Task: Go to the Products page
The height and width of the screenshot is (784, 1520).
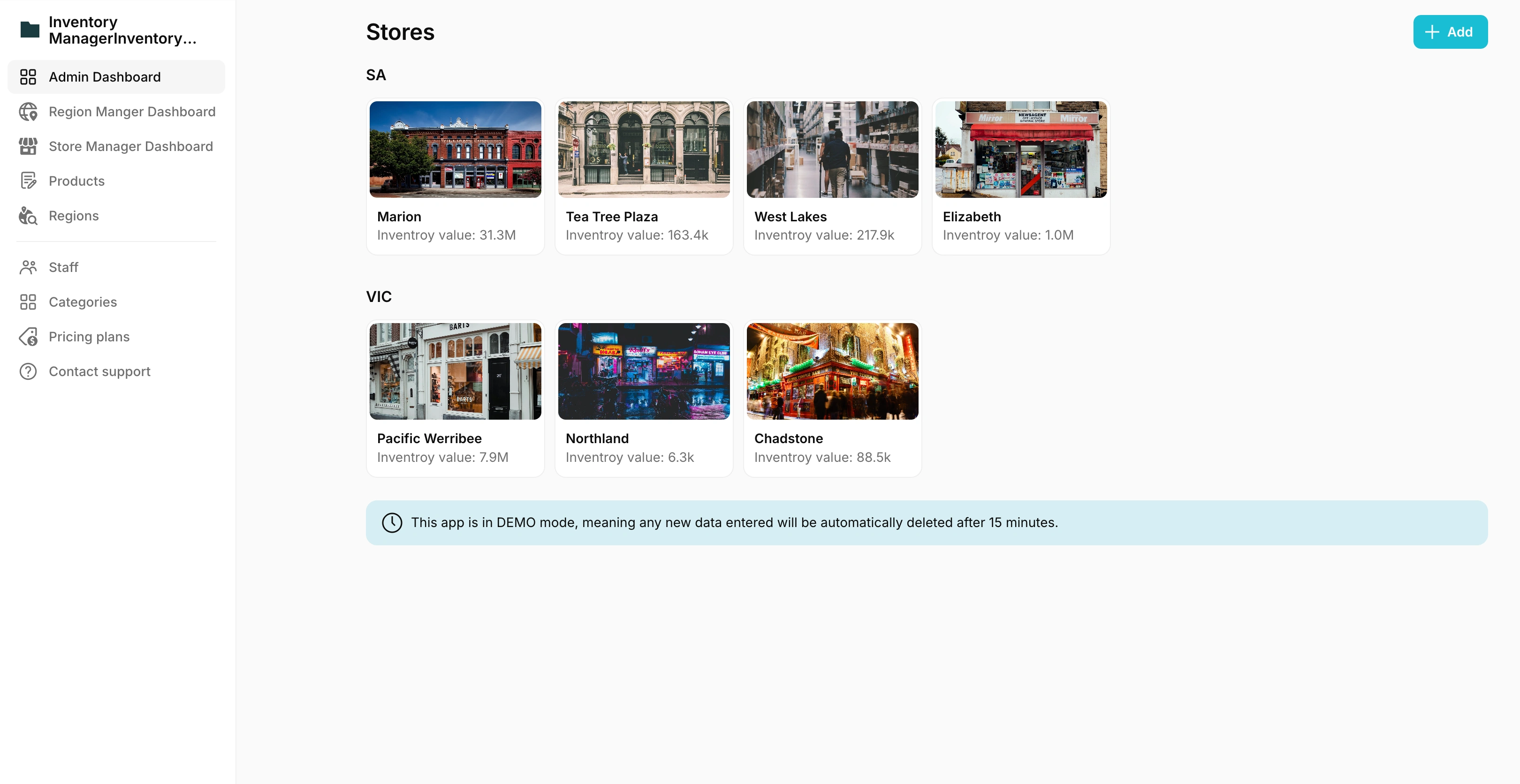Action: 77,181
